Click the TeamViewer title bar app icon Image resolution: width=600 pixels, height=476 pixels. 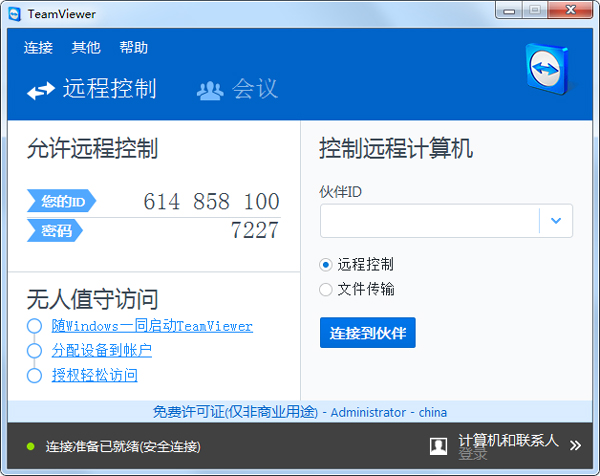[x=14, y=10]
